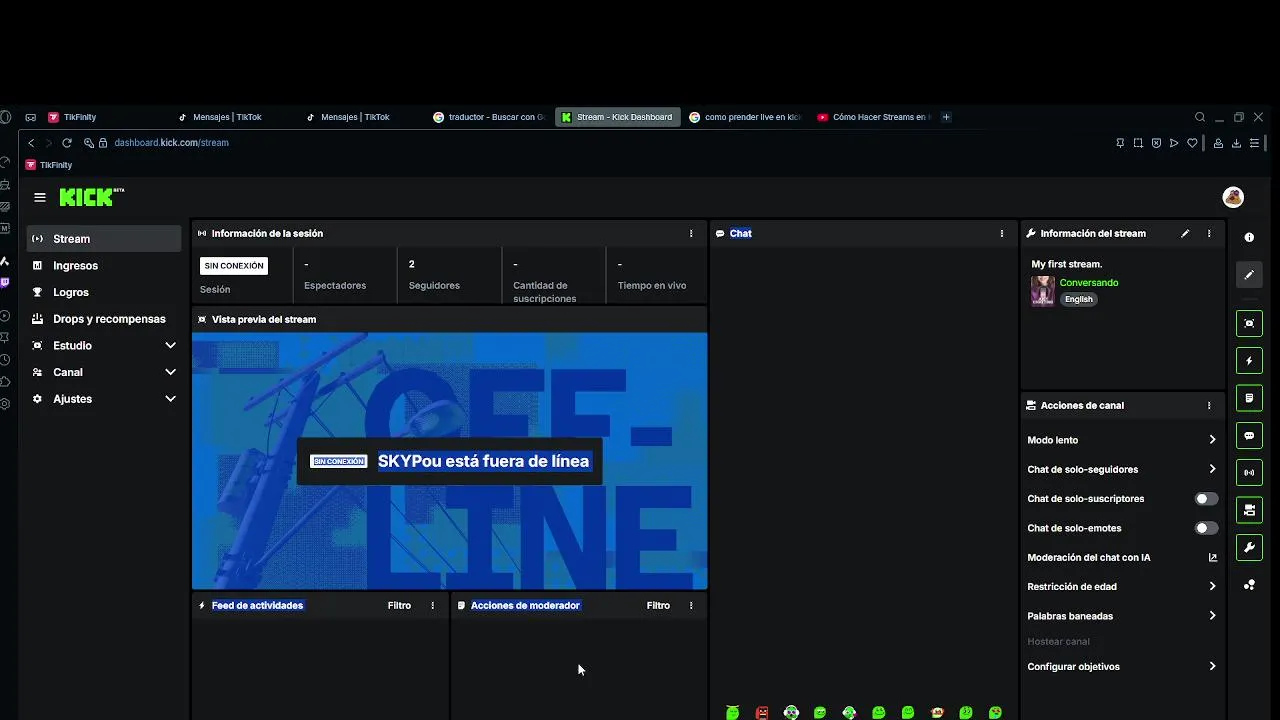
Task: Click the heart bookmark icon in address bar
Action: [1192, 143]
